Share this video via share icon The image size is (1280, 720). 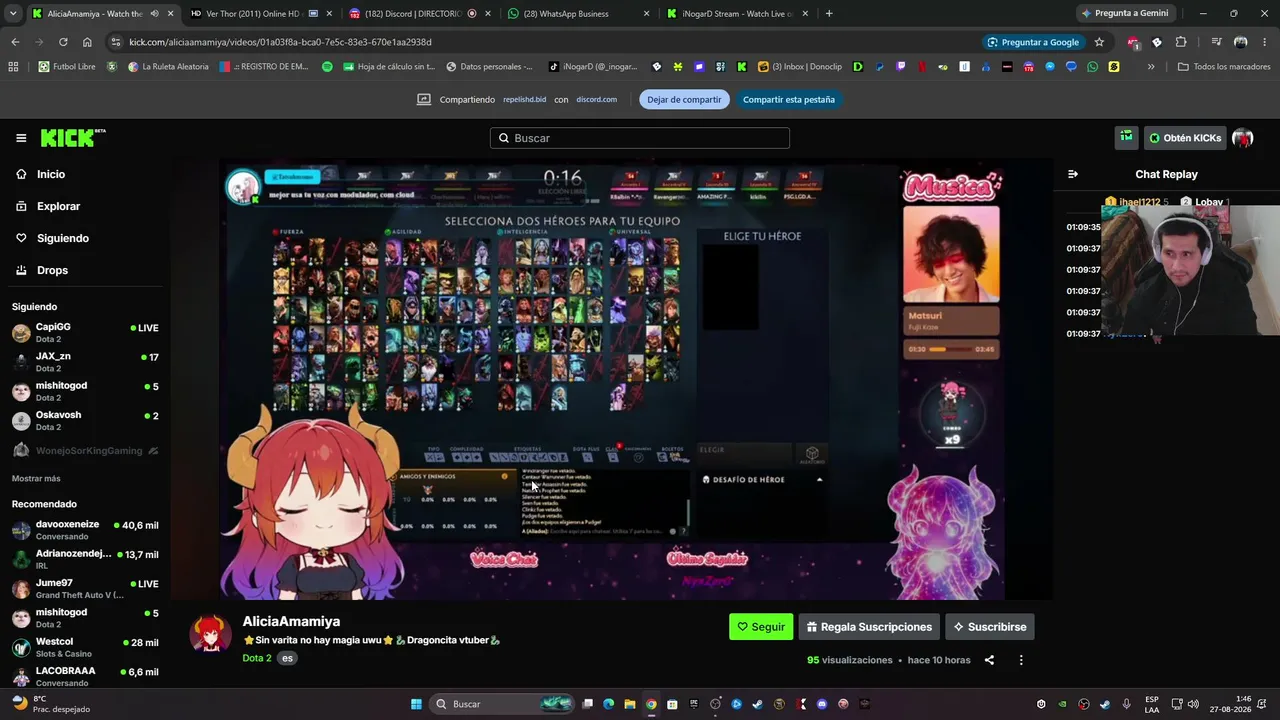[x=989, y=660]
